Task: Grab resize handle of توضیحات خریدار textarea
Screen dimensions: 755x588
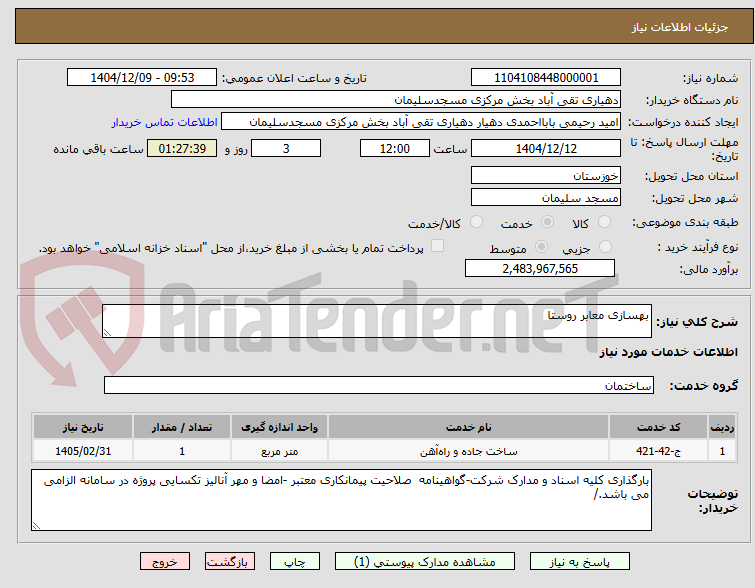Action: [36, 526]
